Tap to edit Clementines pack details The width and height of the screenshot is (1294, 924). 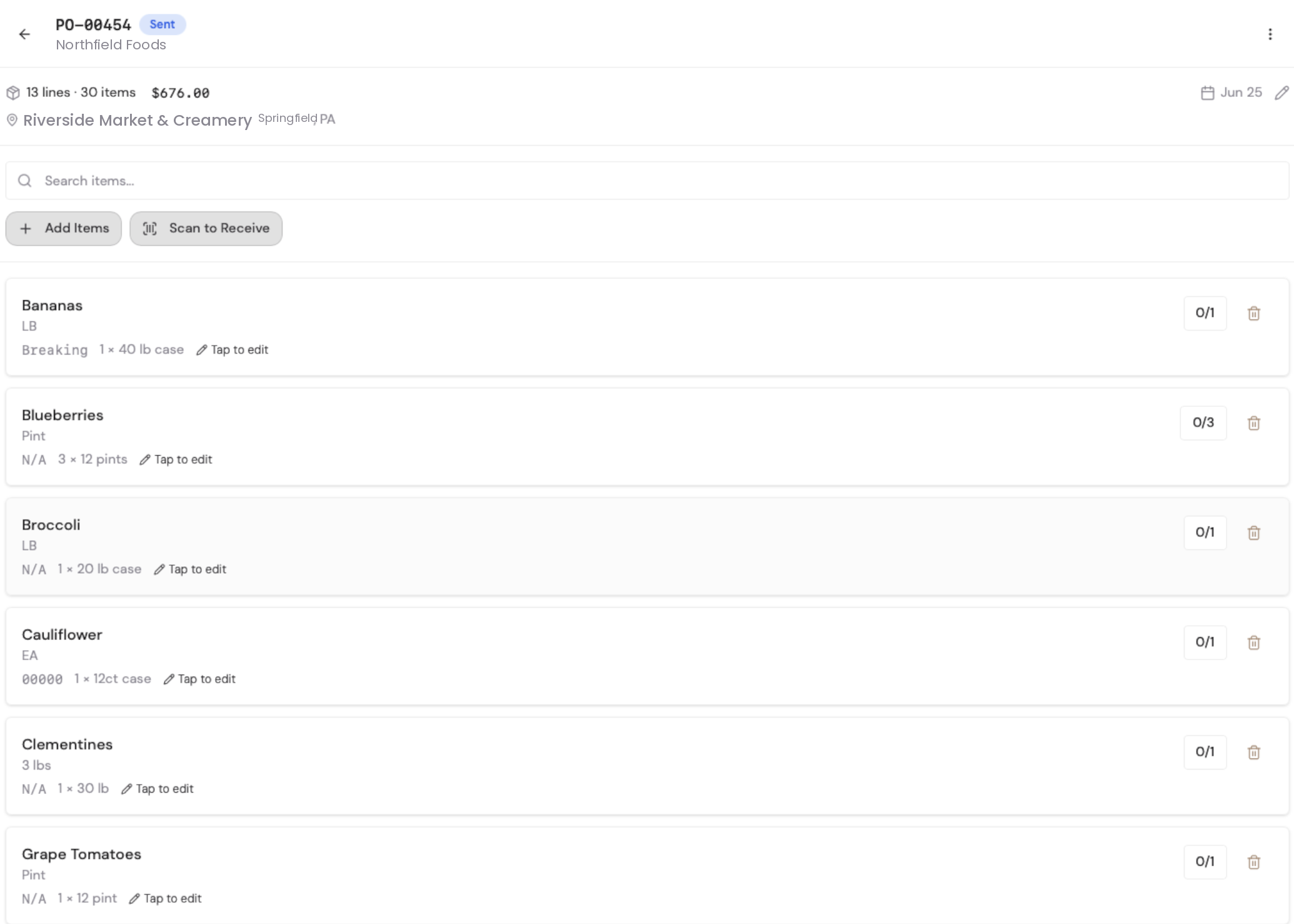pyautogui.click(x=158, y=788)
